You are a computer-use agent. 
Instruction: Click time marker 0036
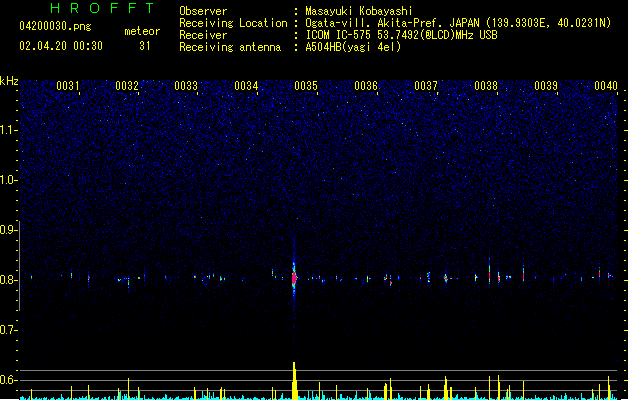coord(366,86)
